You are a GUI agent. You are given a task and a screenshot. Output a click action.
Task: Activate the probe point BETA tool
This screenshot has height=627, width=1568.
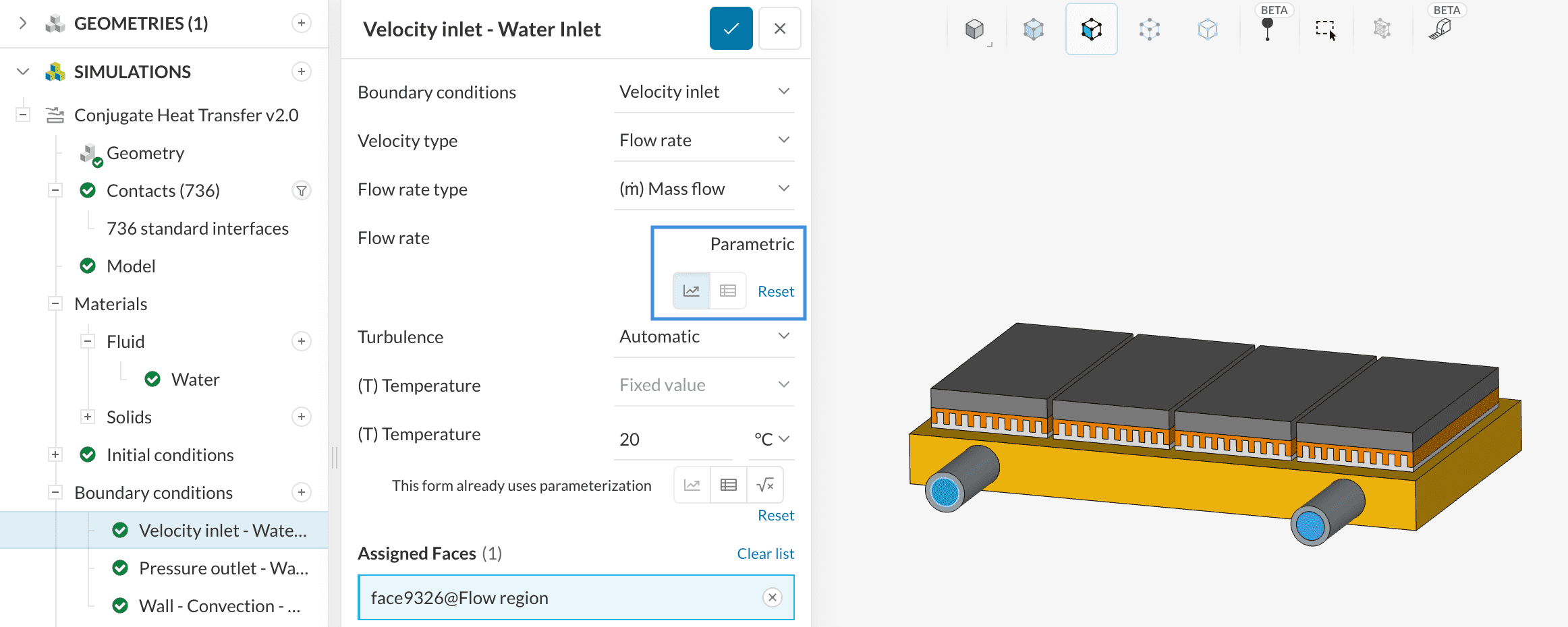click(x=1268, y=28)
